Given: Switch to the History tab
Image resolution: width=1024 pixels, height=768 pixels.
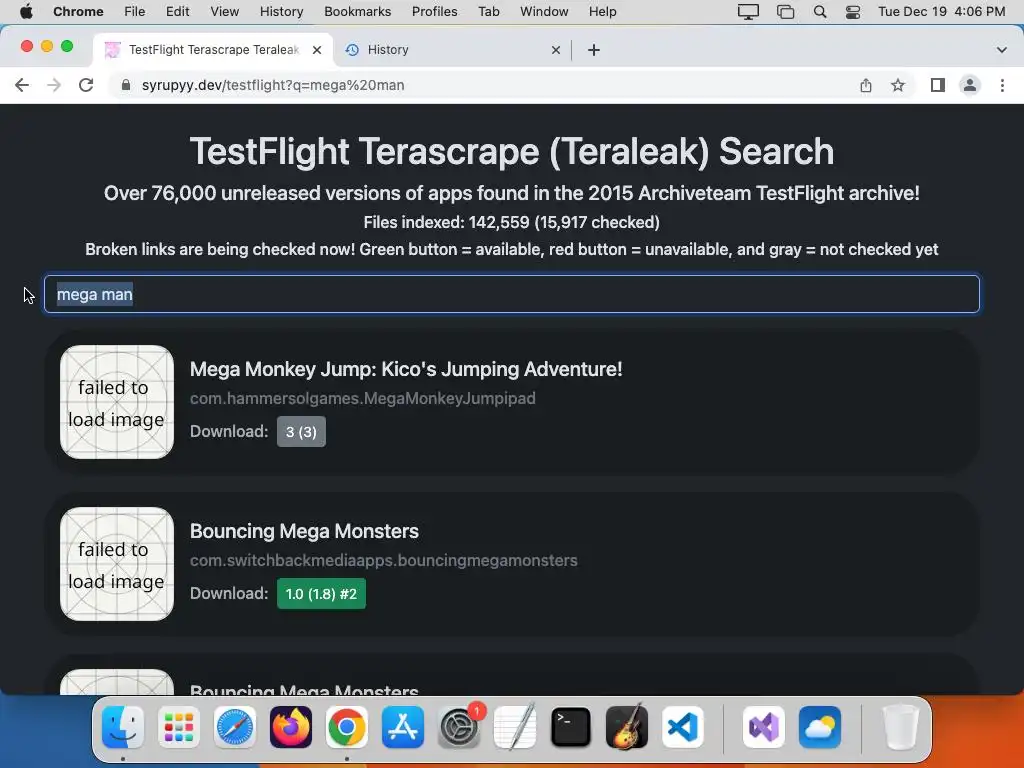Looking at the screenshot, I should [453, 50].
